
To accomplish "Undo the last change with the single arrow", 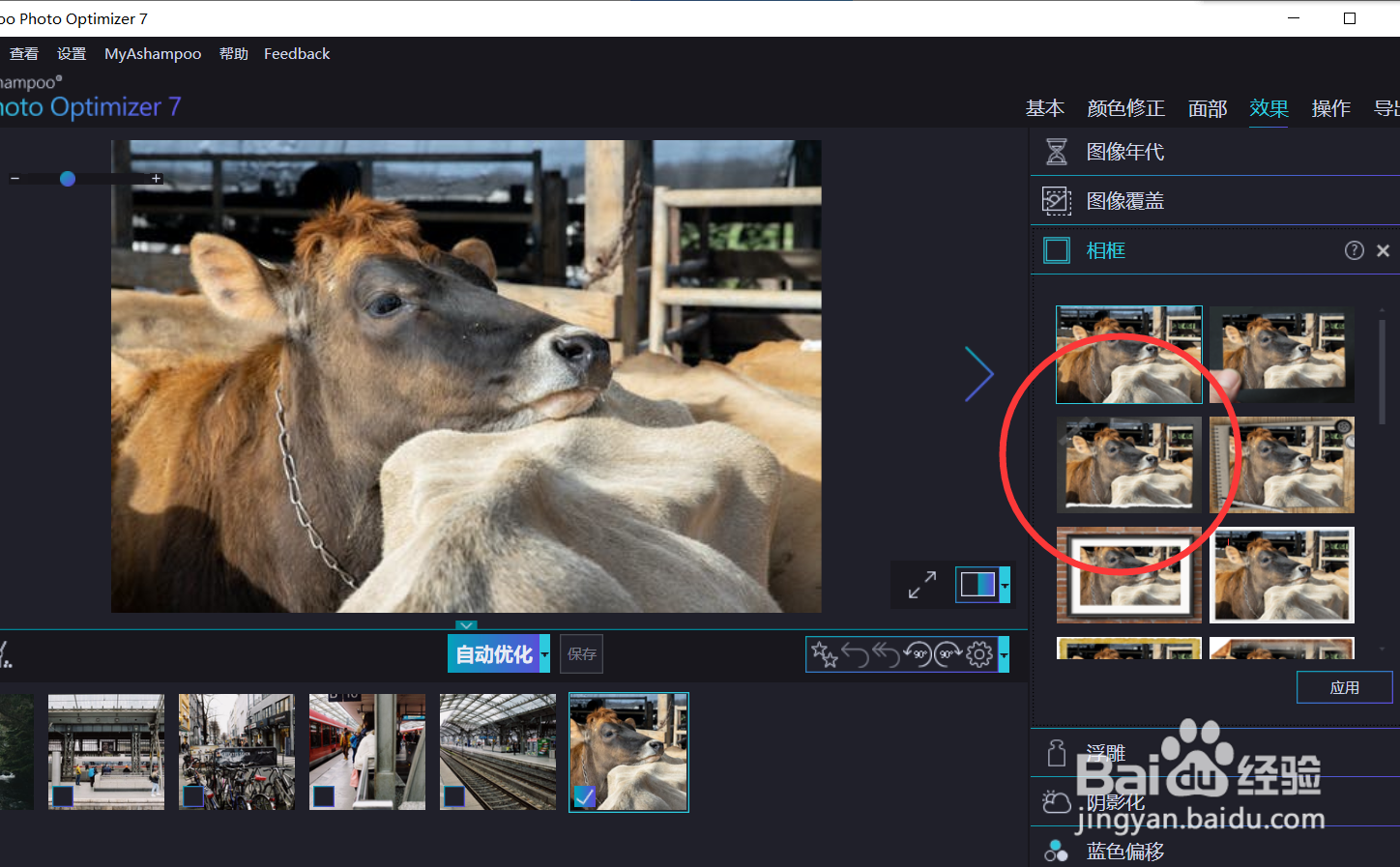I will point(856,654).
